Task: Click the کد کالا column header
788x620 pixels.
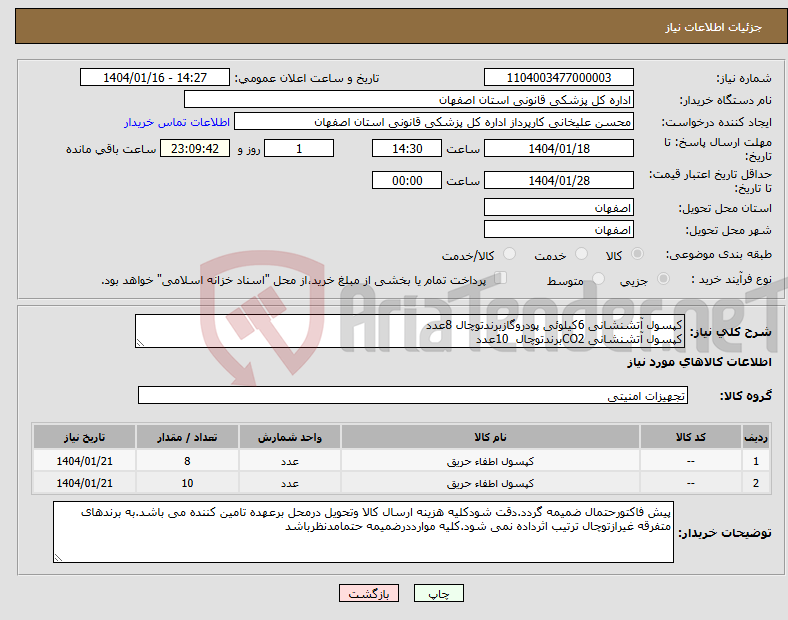Action: (x=691, y=437)
